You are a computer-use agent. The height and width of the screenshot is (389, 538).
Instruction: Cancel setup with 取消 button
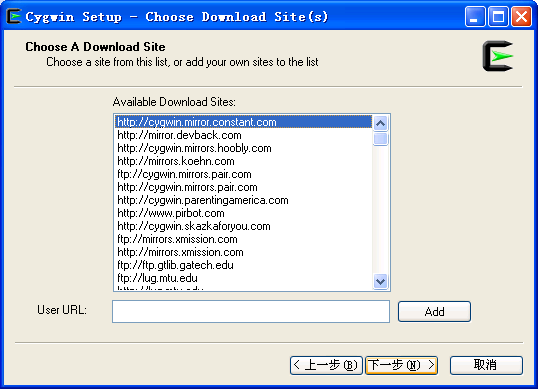pos(486,365)
